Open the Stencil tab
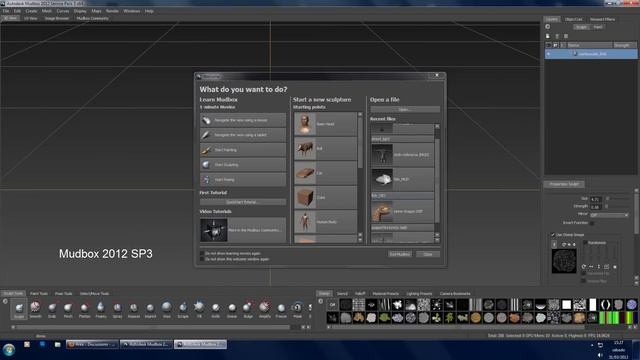Image resolution: width=640 pixels, height=360 pixels. click(342, 293)
